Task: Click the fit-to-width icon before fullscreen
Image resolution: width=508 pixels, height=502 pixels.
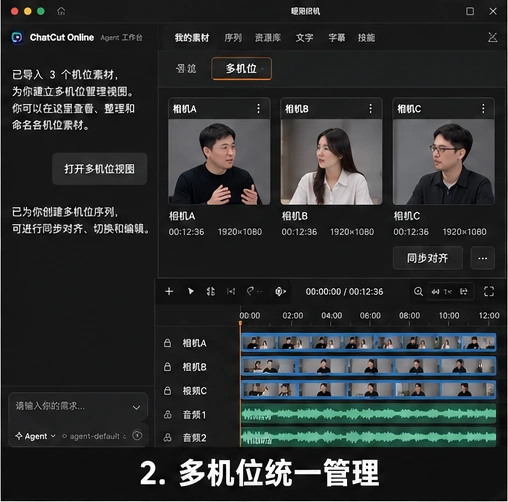Action: pos(464,292)
